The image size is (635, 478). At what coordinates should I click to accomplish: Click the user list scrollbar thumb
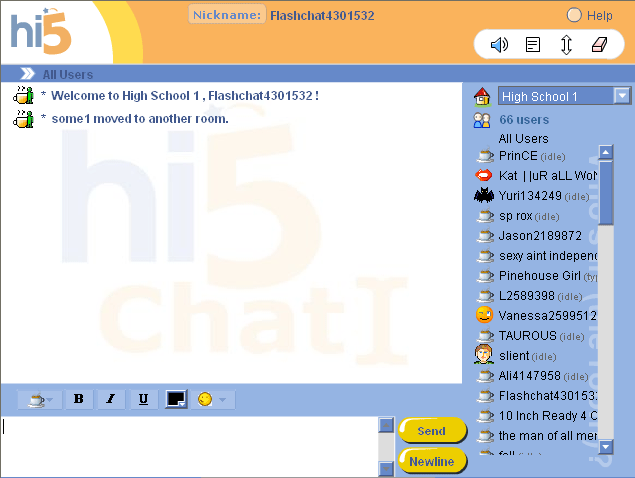tap(605, 192)
